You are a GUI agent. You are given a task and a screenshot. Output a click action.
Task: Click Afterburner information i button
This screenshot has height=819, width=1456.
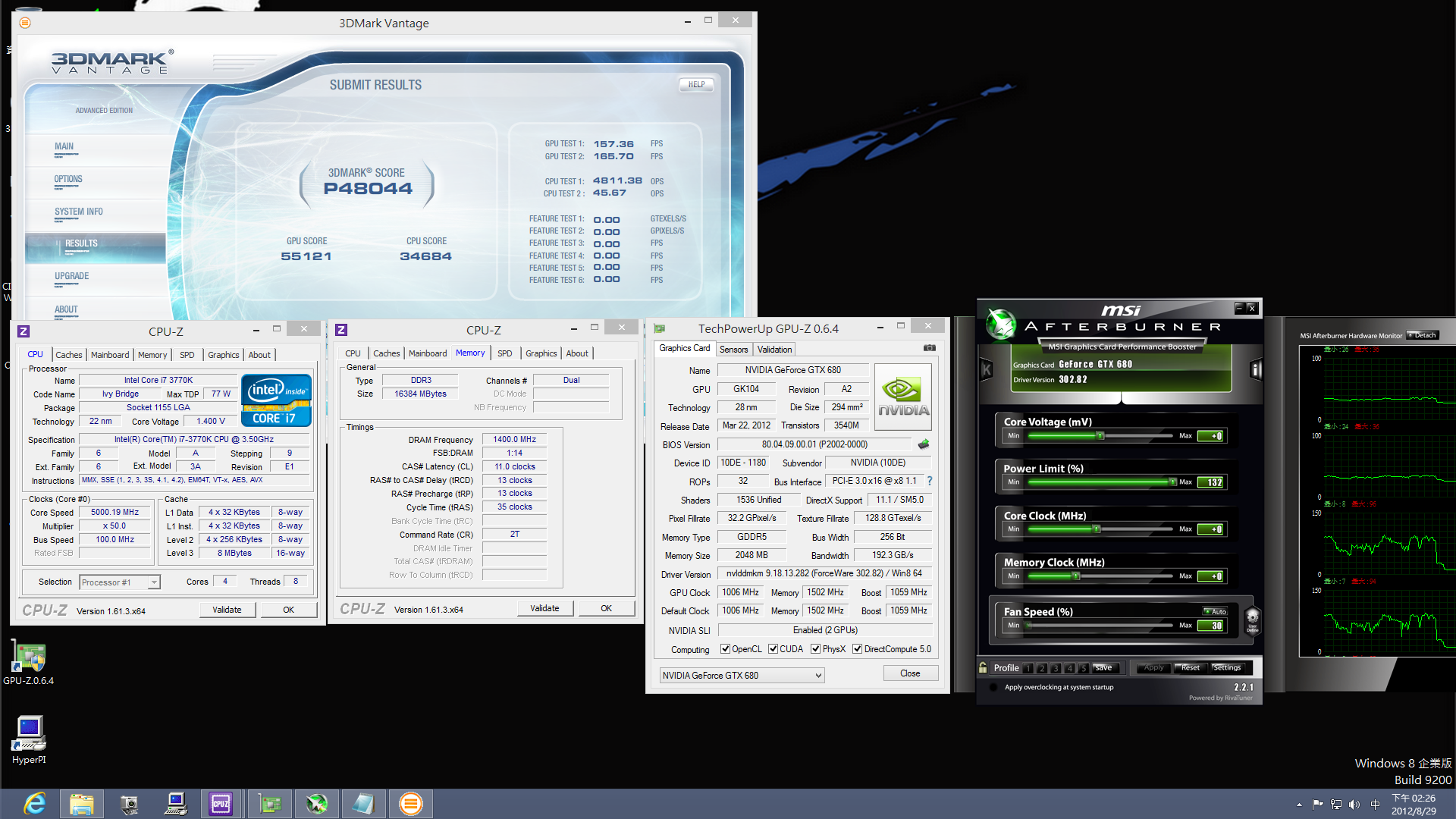click(1256, 369)
